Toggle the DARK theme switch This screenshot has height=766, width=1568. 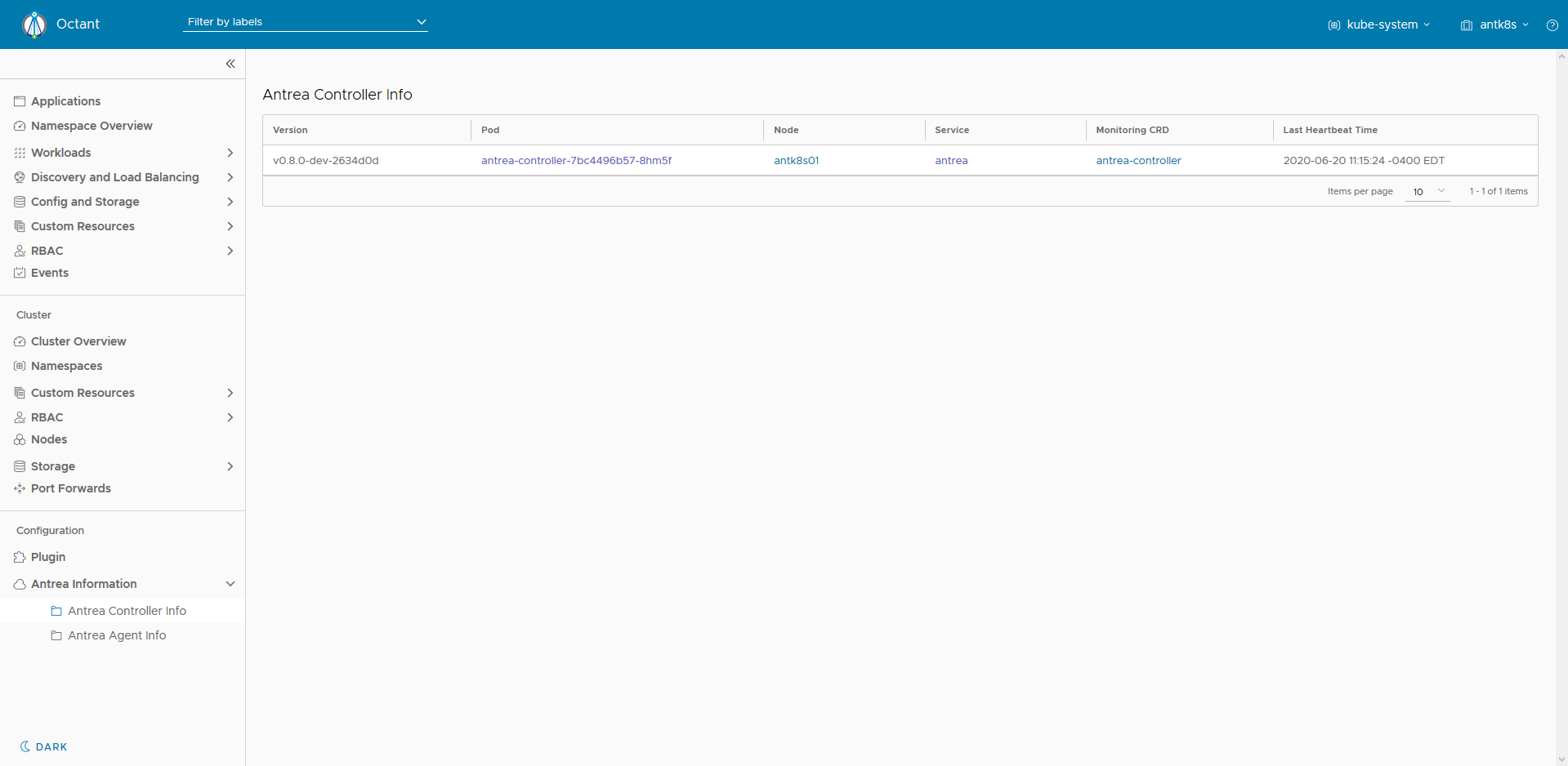[x=44, y=746]
